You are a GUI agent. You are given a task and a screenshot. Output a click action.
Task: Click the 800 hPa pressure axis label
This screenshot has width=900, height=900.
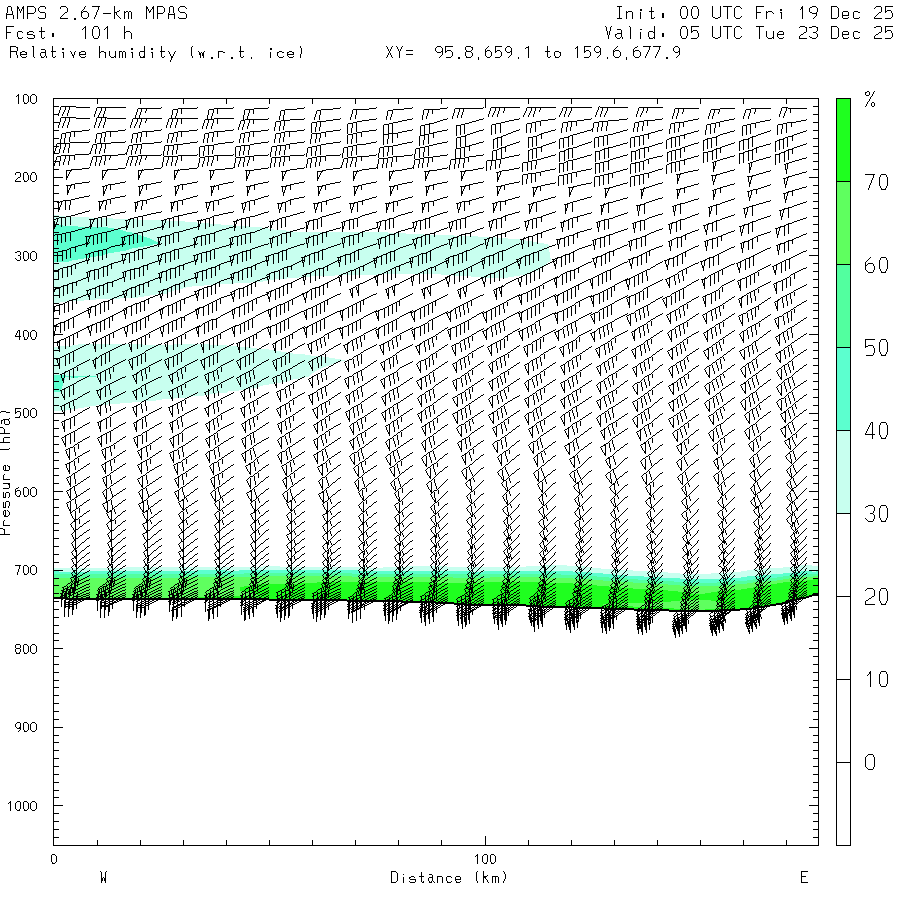pos(26,649)
